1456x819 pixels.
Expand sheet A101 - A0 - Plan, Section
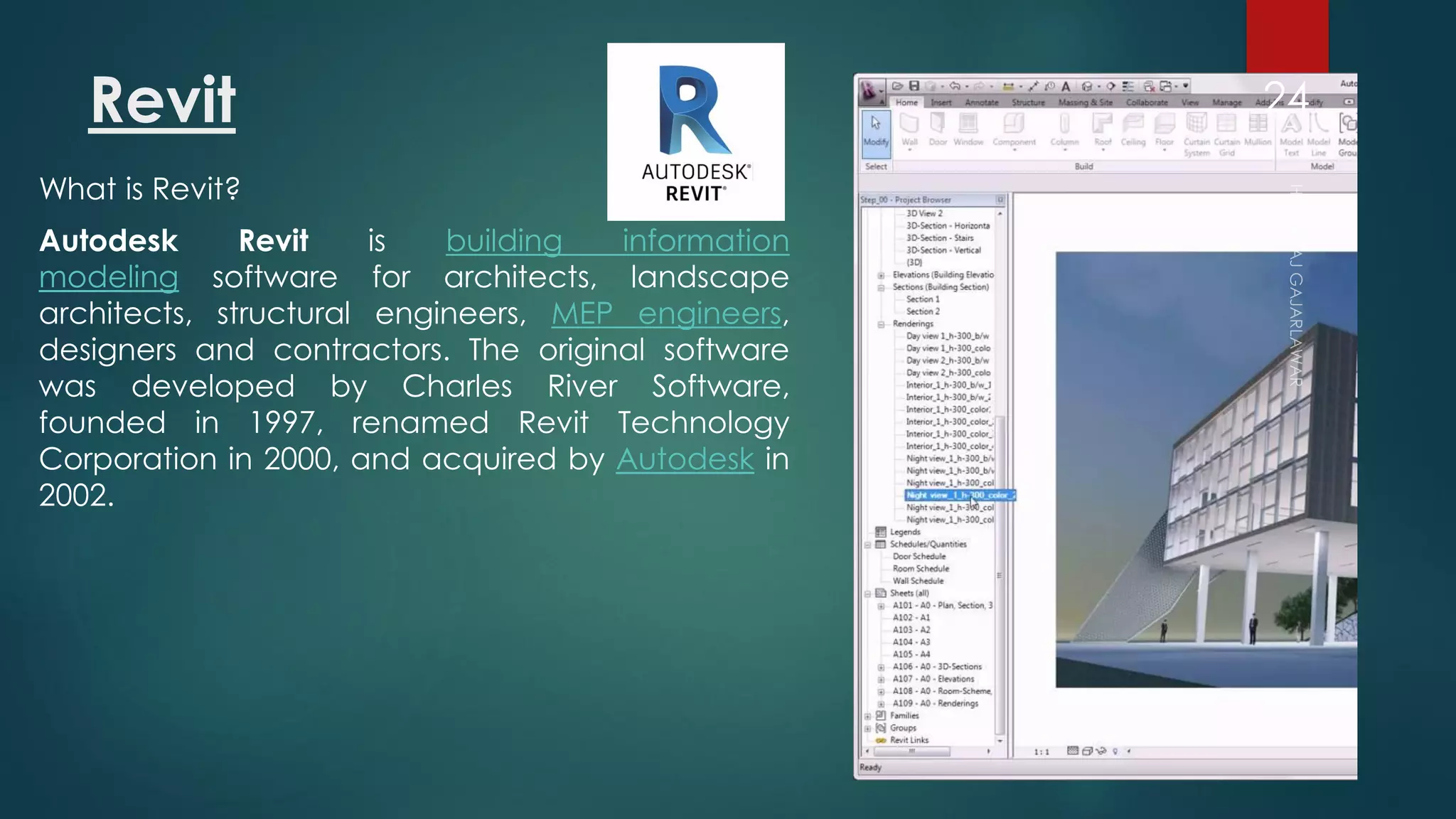tap(881, 606)
